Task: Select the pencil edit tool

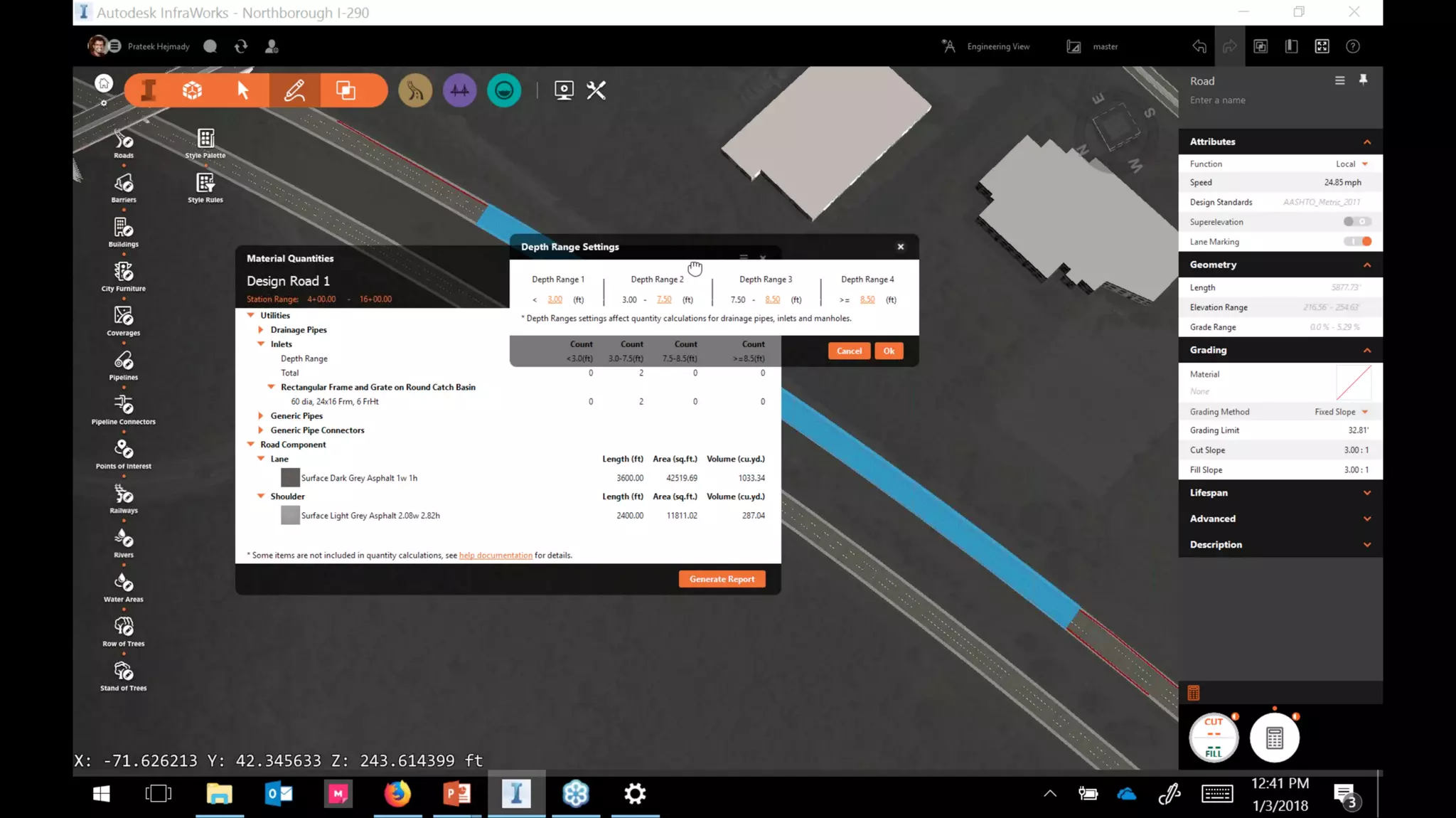Action: (x=294, y=90)
